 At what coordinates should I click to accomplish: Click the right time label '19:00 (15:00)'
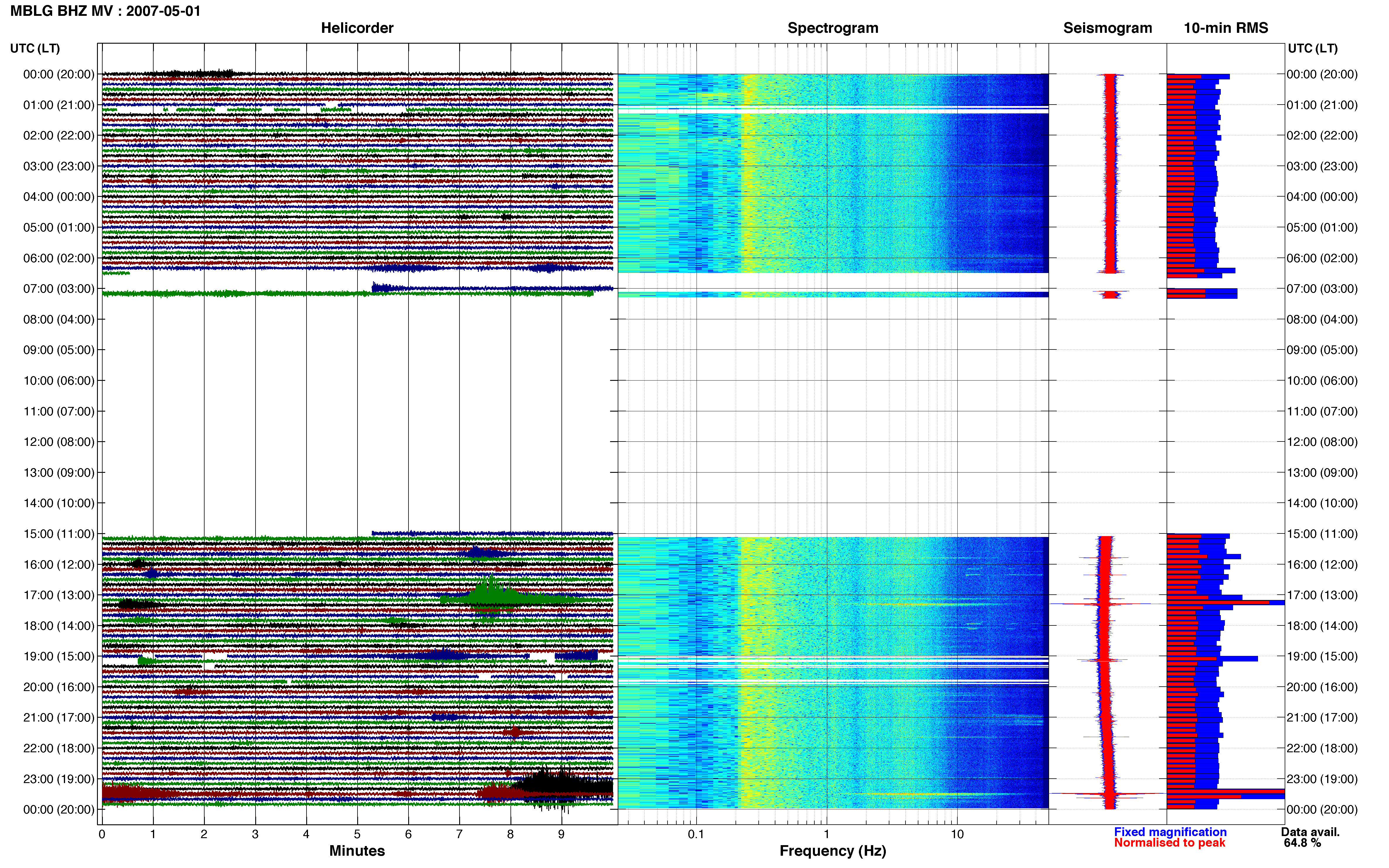coord(1322,656)
